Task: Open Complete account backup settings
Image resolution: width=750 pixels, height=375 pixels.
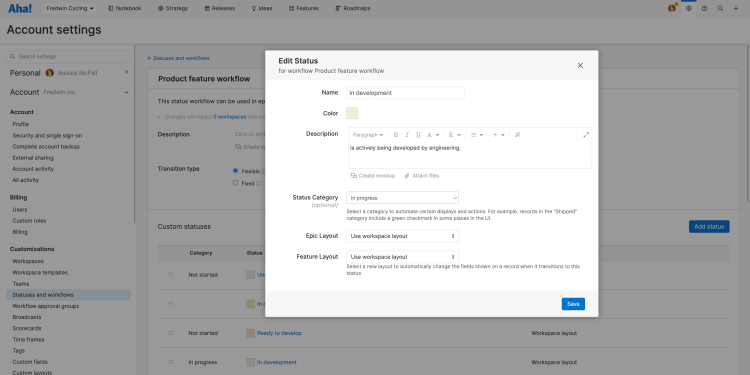Action: pyautogui.click(x=46, y=147)
